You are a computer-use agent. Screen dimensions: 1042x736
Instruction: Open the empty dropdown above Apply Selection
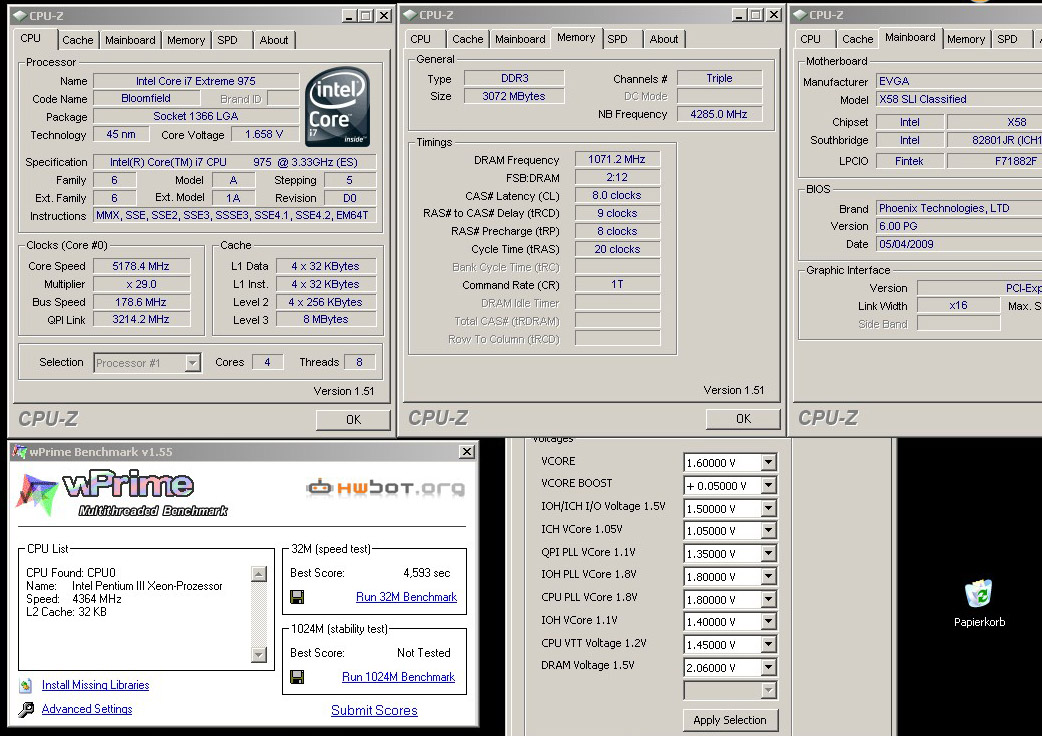(768, 690)
